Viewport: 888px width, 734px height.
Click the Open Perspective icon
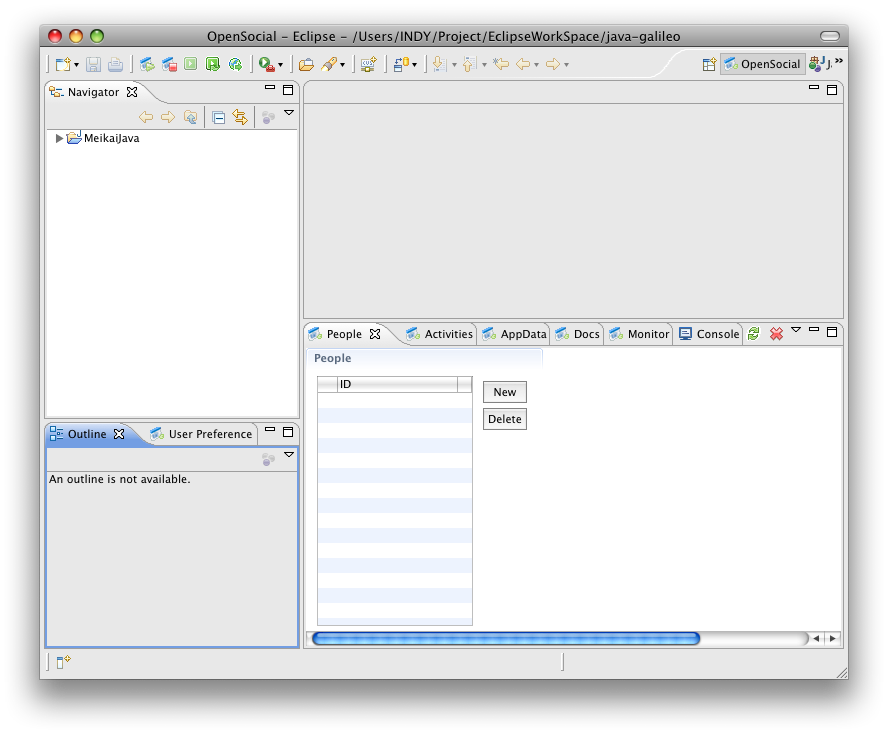click(x=709, y=65)
